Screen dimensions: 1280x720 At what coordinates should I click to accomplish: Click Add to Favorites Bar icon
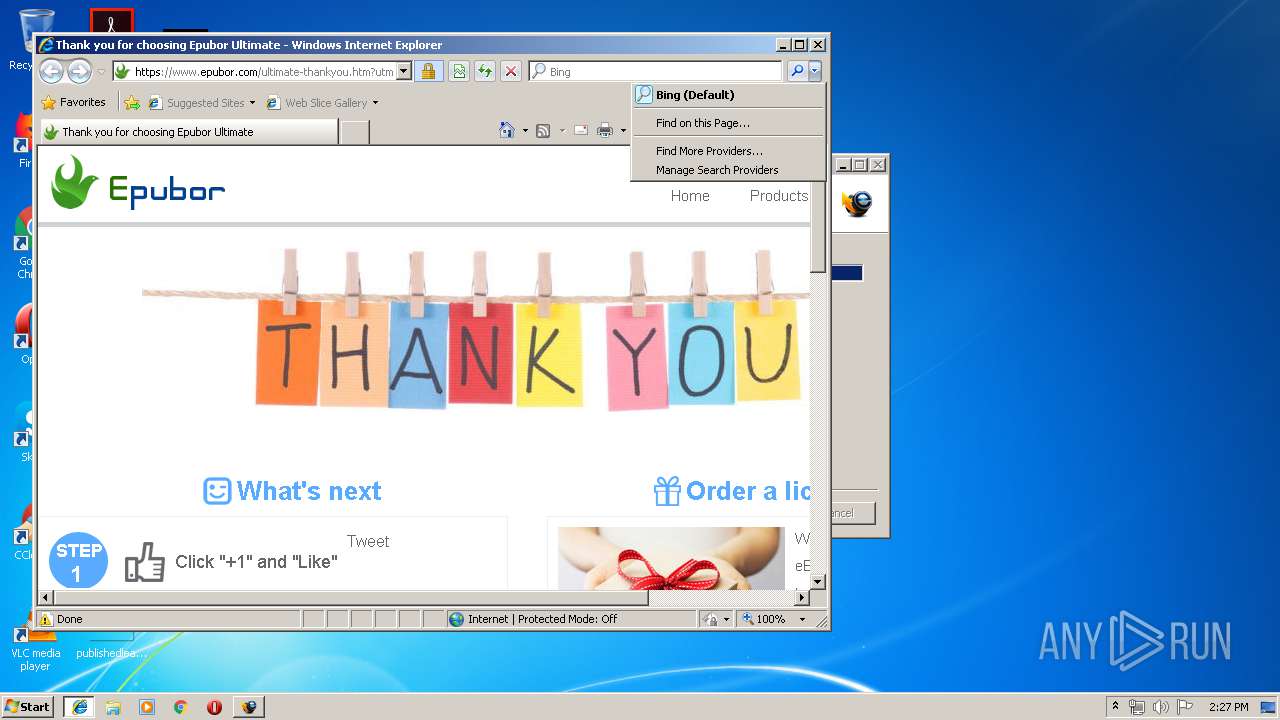[132, 102]
